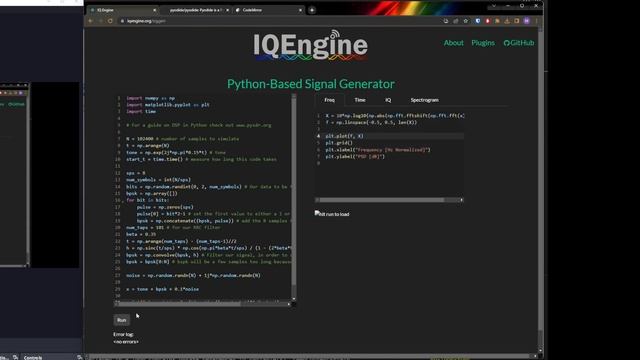Bookmark this page with the star icon
640x360 pixels.
[466, 21]
